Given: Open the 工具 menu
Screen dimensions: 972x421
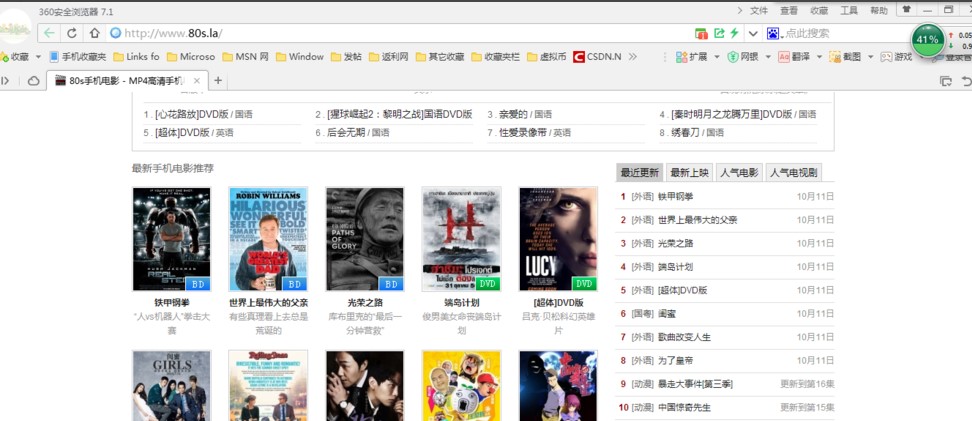Looking at the screenshot, I should click(x=849, y=11).
